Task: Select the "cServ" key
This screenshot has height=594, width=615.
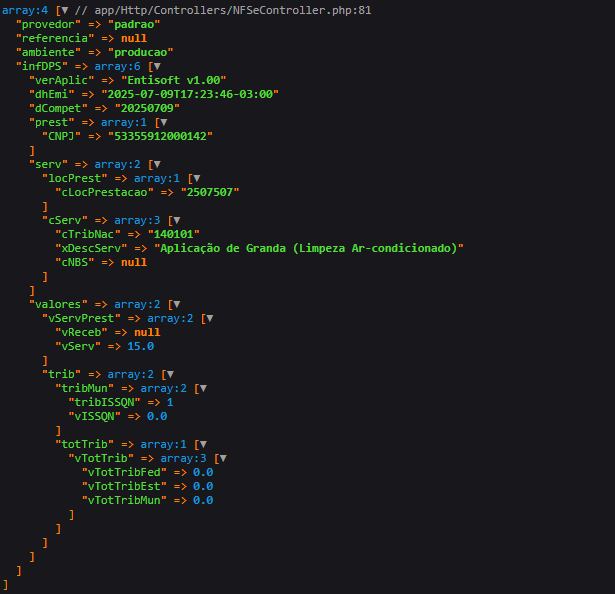Action: [65, 221]
